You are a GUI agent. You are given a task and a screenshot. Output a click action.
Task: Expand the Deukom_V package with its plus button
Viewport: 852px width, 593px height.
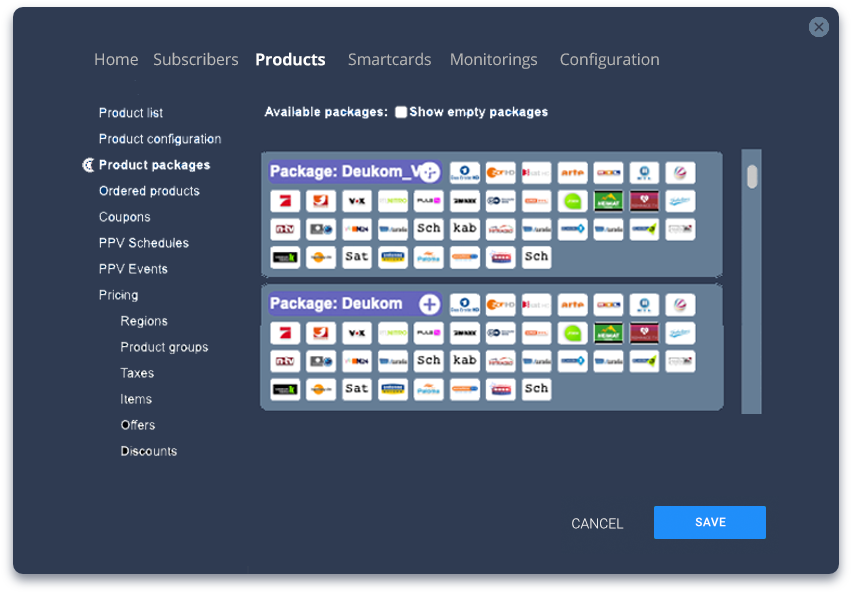pos(429,172)
